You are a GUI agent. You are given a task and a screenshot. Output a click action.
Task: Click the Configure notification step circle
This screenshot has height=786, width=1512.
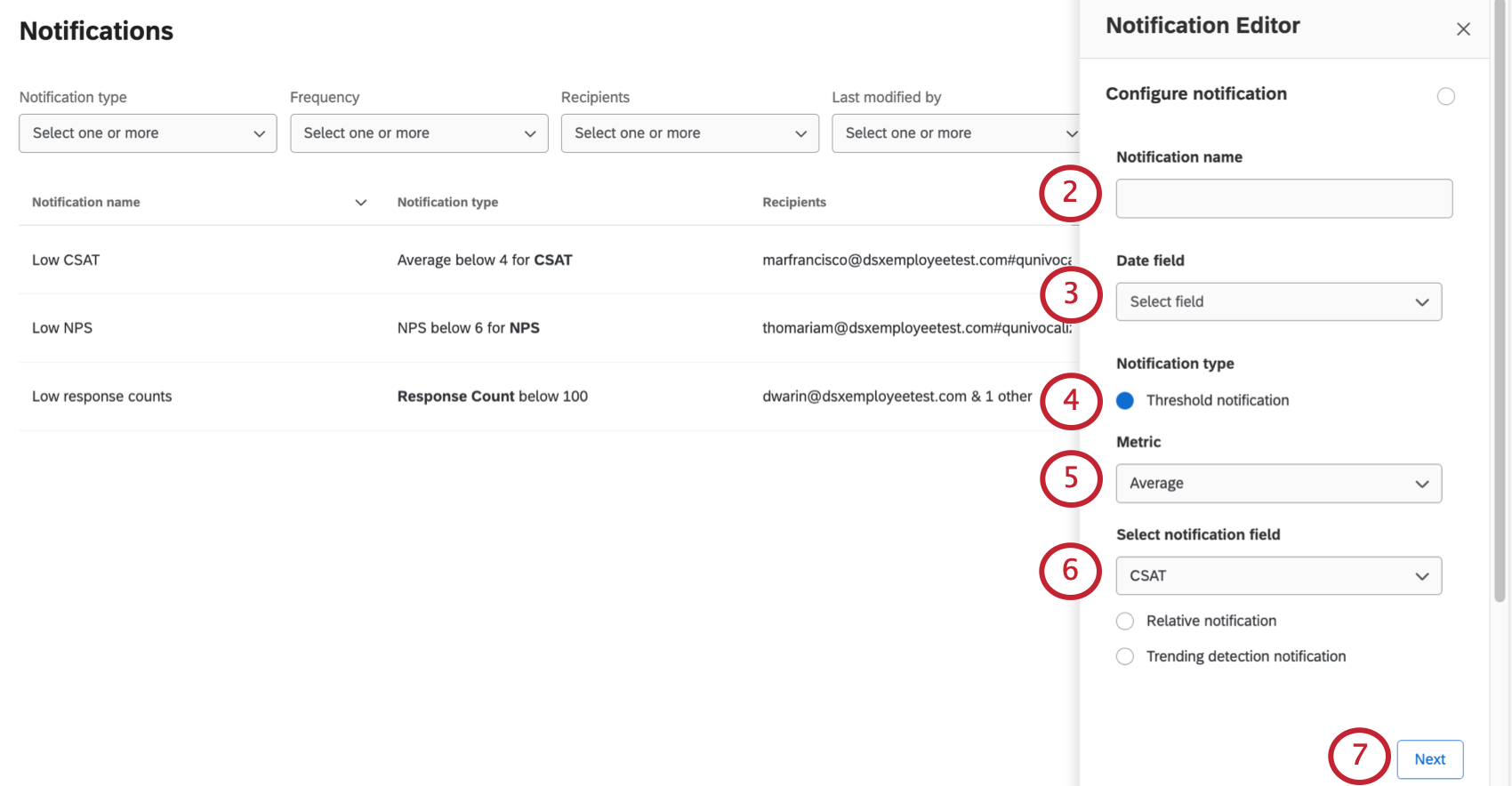click(x=1445, y=96)
